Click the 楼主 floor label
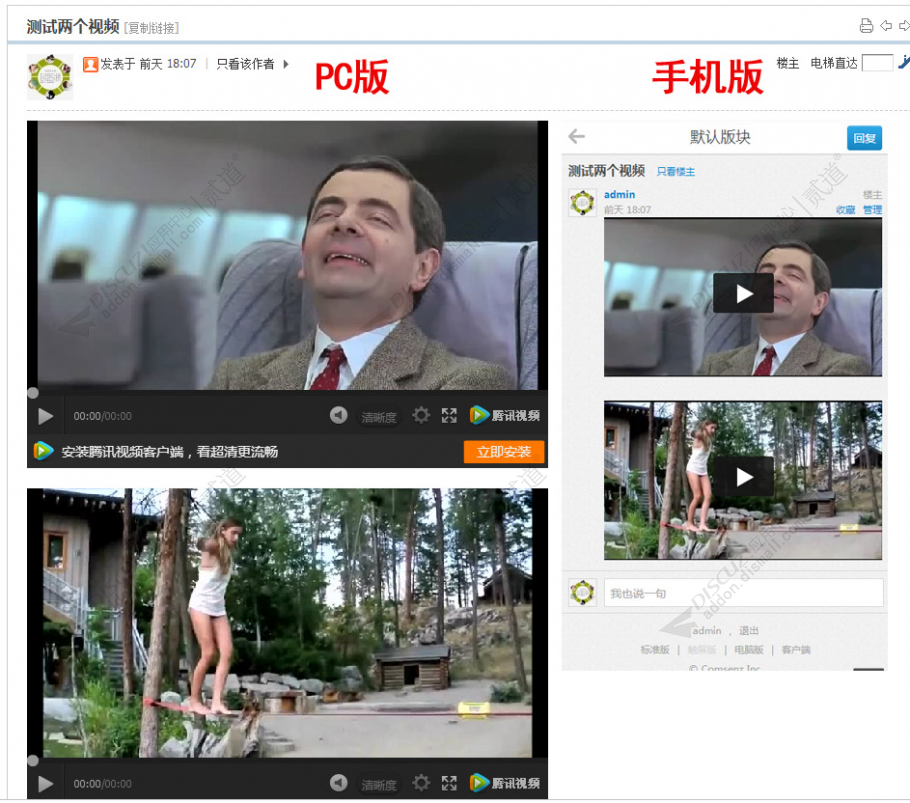The height and width of the screenshot is (803, 910). tap(788, 63)
